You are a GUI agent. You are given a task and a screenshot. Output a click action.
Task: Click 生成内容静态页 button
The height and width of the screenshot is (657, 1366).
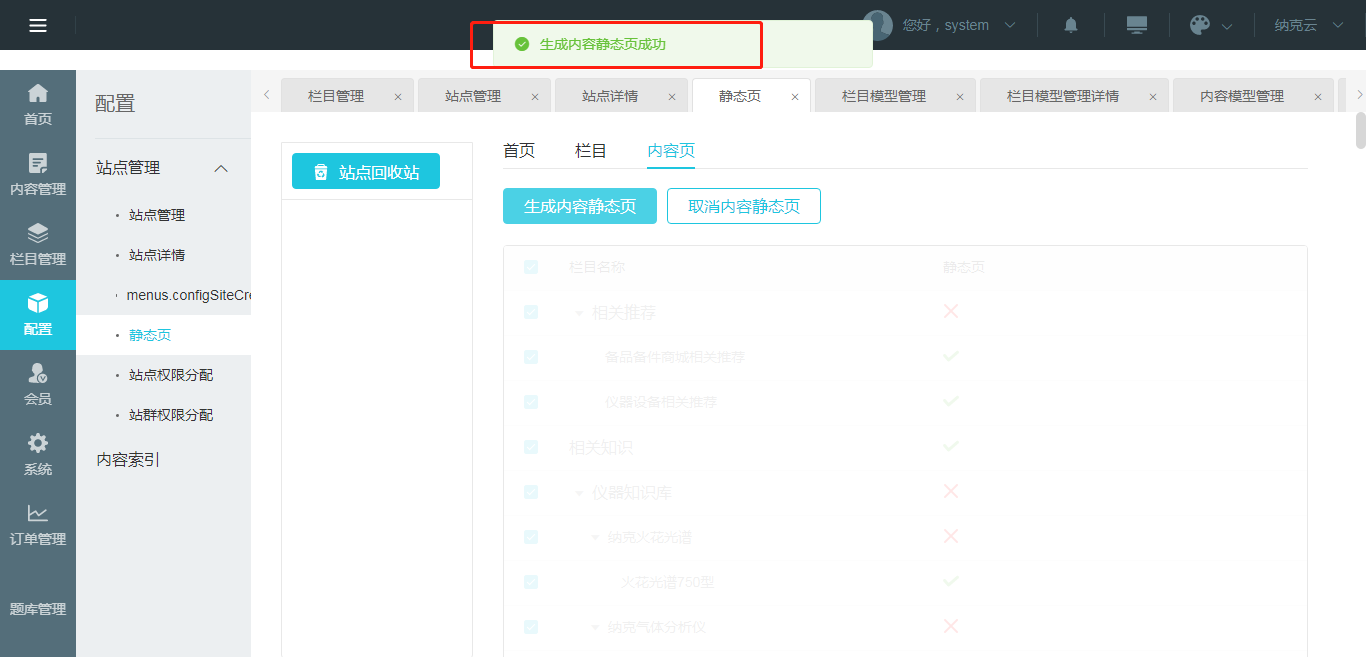tap(580, 206)
